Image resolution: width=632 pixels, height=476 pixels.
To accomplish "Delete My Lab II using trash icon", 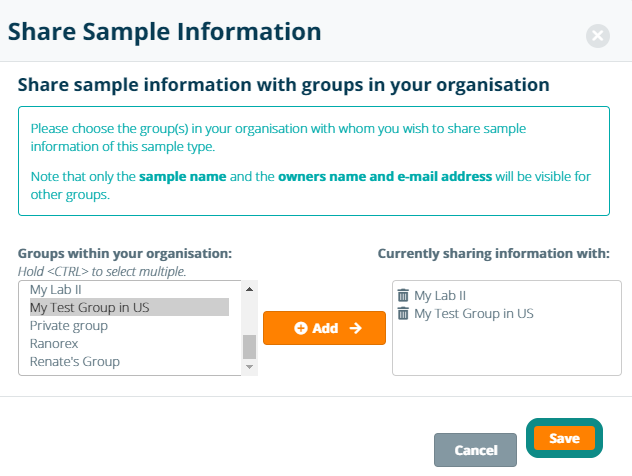I will 403,296.
